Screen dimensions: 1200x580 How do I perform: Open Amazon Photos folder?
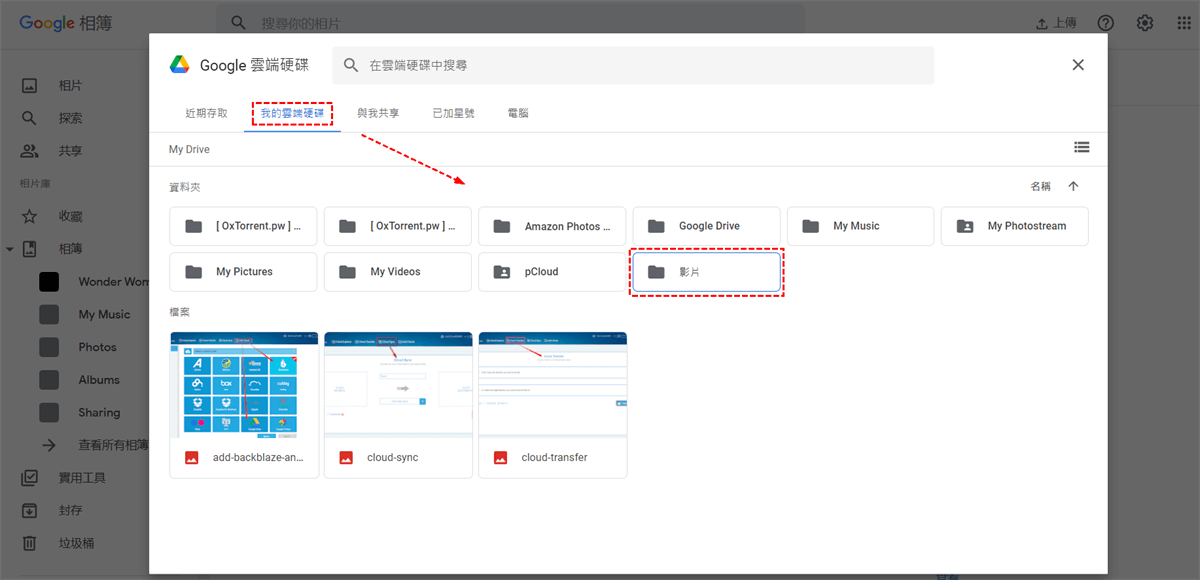[552, 226]
